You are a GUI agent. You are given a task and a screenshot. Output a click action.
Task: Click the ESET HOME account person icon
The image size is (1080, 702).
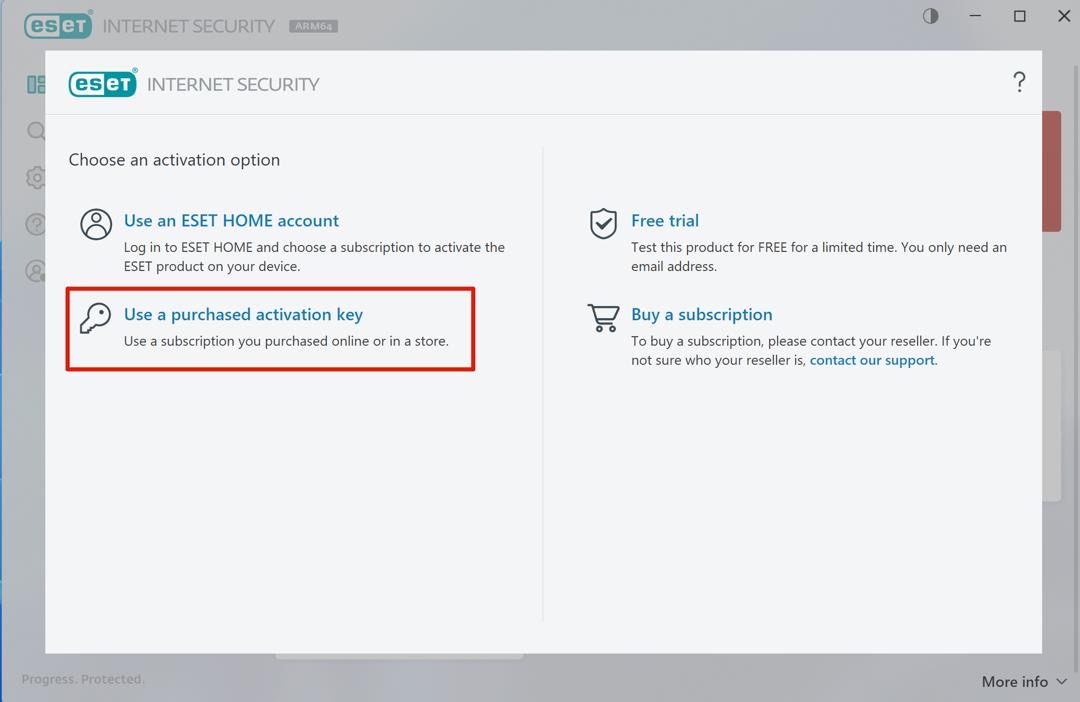96,225
